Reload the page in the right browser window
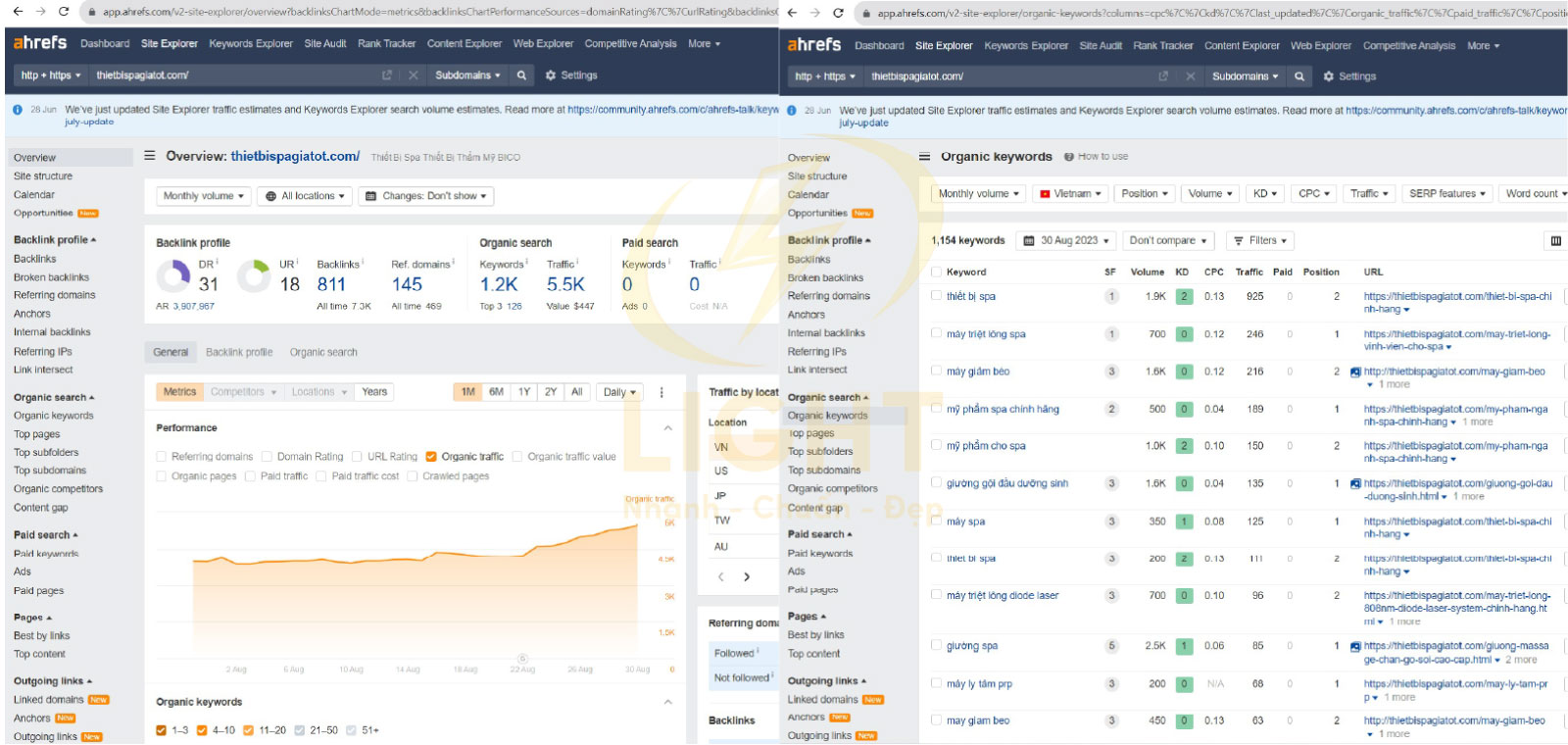The height and width of the screenshot is (745, 1568). (x=838, y=13)
